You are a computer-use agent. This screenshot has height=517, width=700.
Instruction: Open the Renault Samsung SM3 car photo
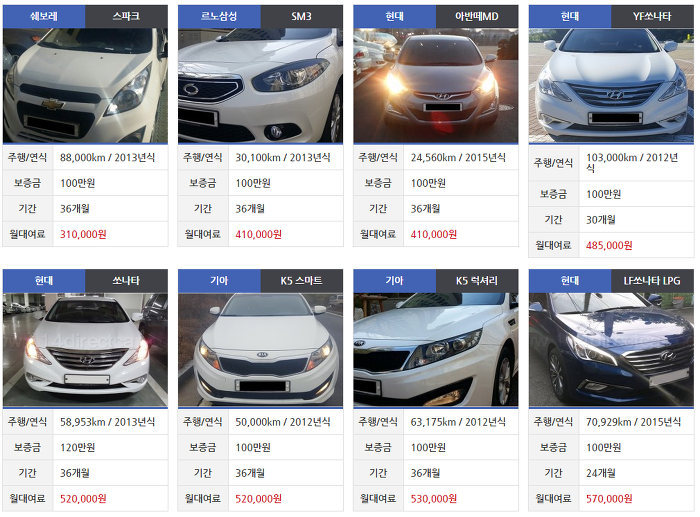pyautogui.click(x=260, y=86)
